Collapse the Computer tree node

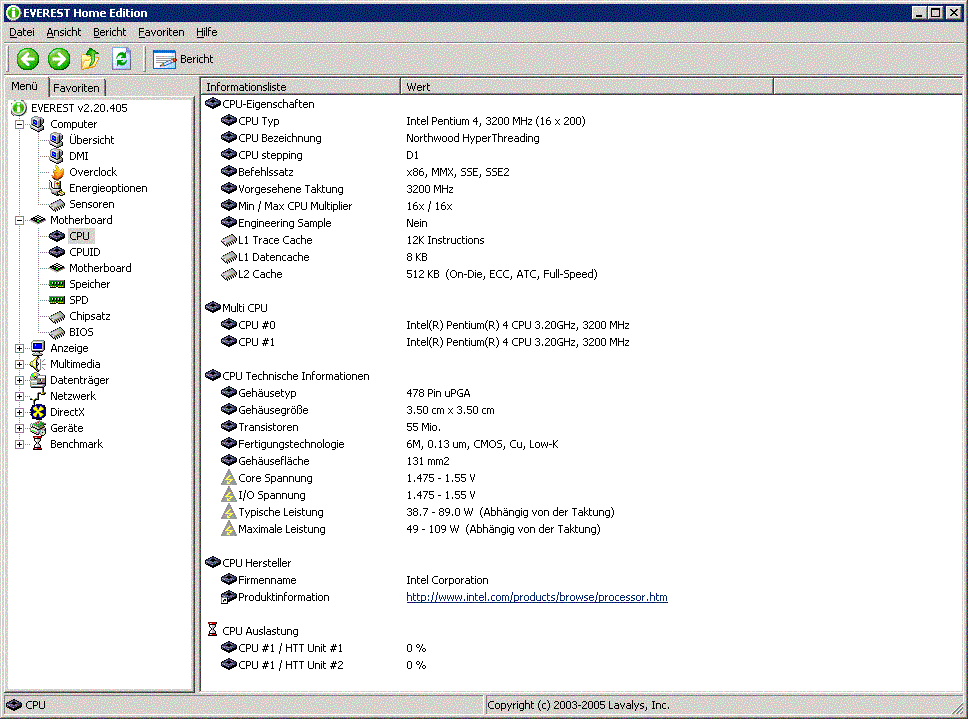20,124
